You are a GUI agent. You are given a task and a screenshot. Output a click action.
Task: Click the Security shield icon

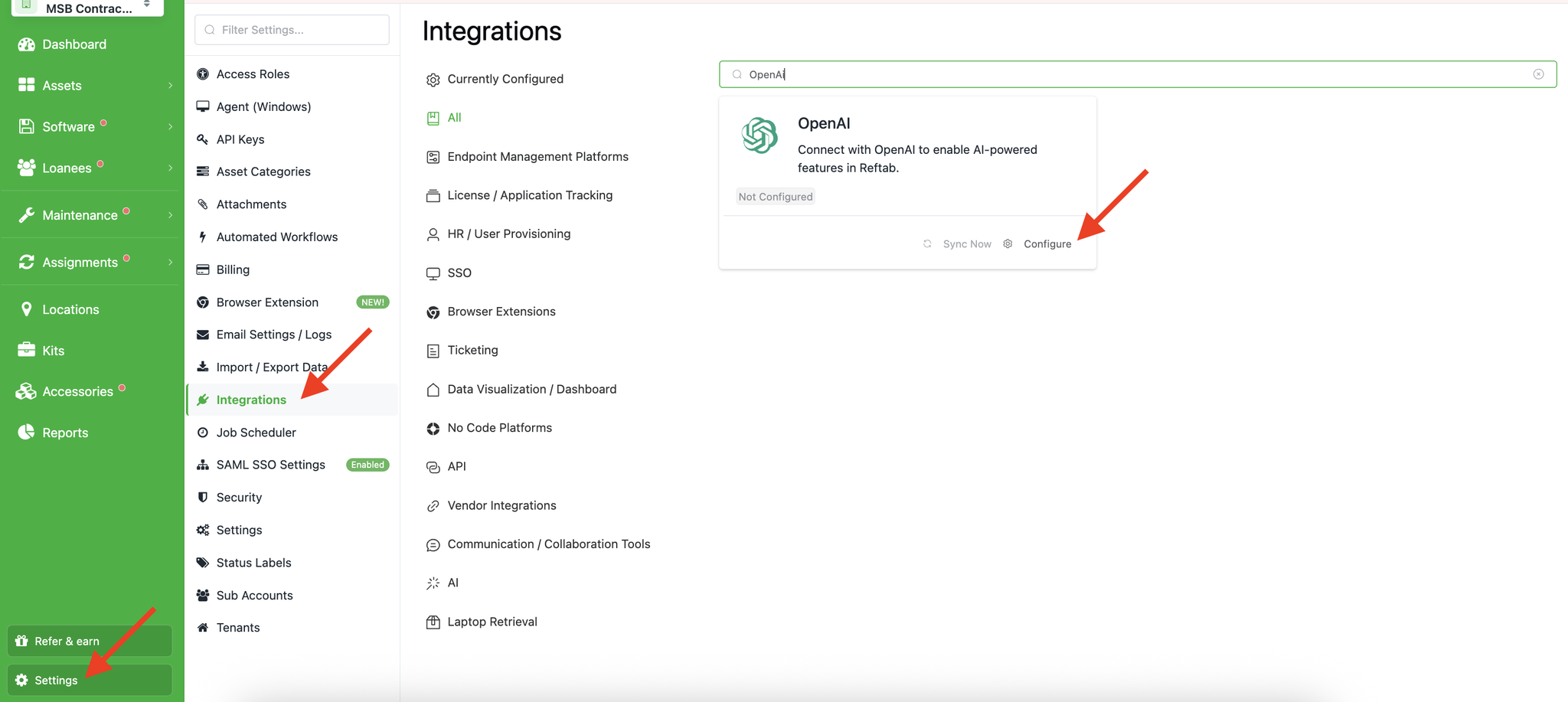[203, 497]
